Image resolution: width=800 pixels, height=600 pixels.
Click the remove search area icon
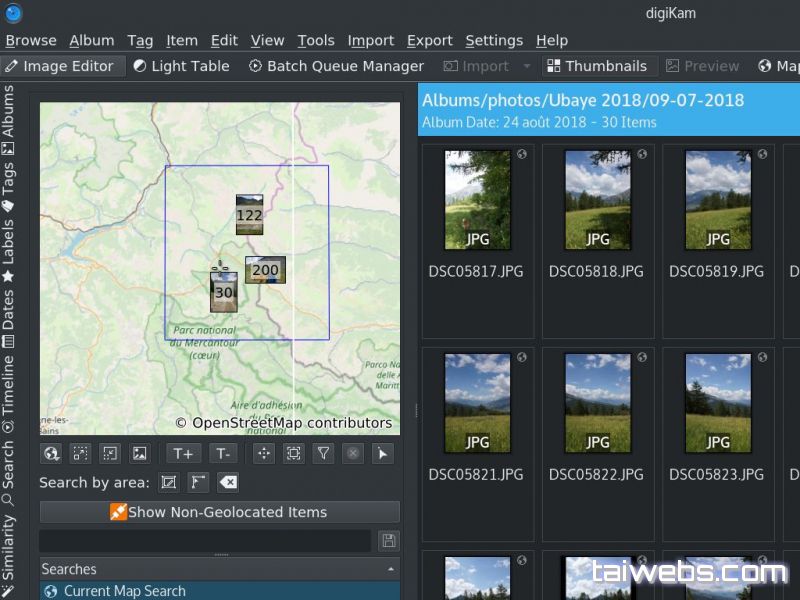228,483
